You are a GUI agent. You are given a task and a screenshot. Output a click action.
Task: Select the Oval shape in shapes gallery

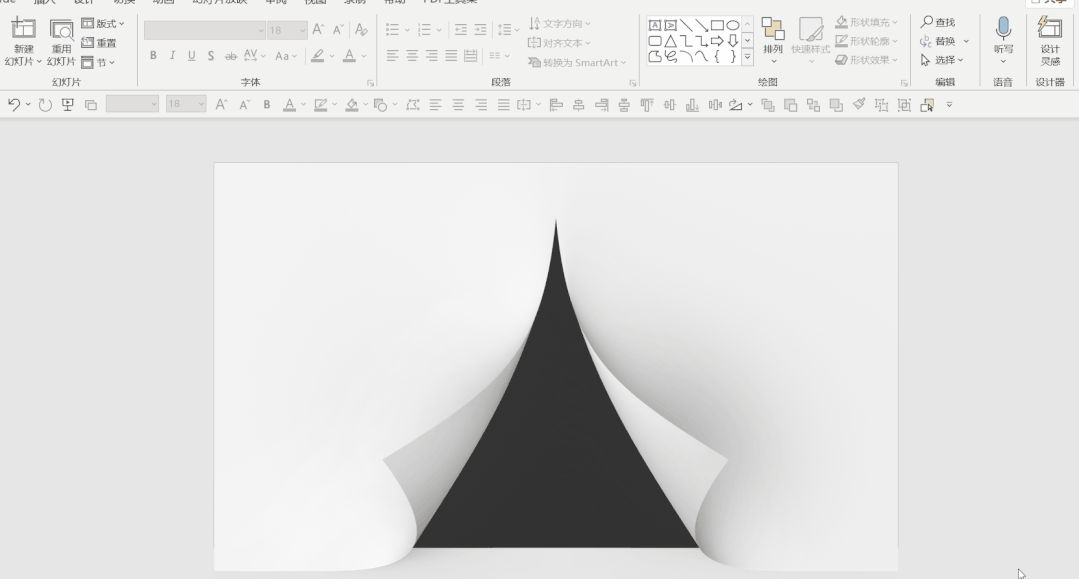tap(733, 25)
